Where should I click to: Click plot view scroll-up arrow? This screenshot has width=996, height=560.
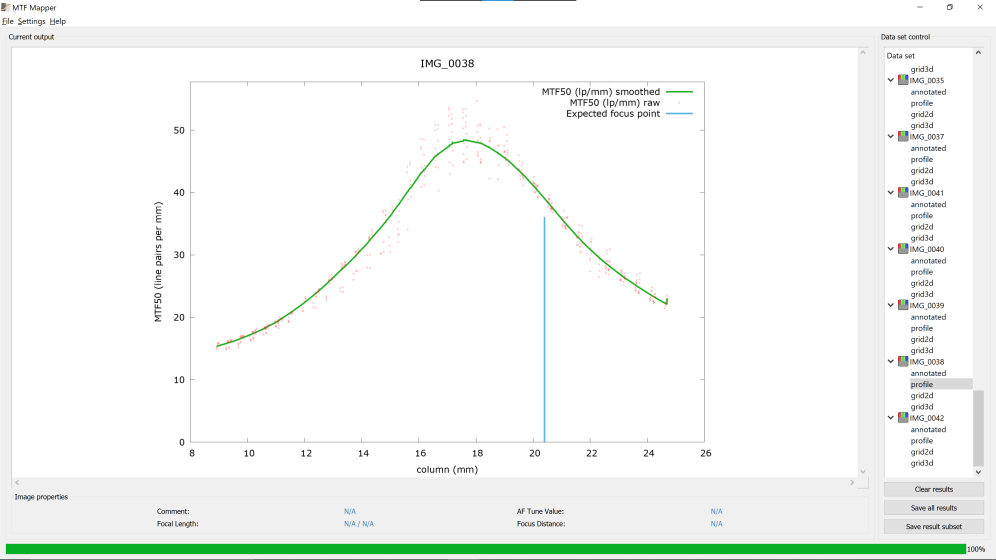tap(863, 53)
